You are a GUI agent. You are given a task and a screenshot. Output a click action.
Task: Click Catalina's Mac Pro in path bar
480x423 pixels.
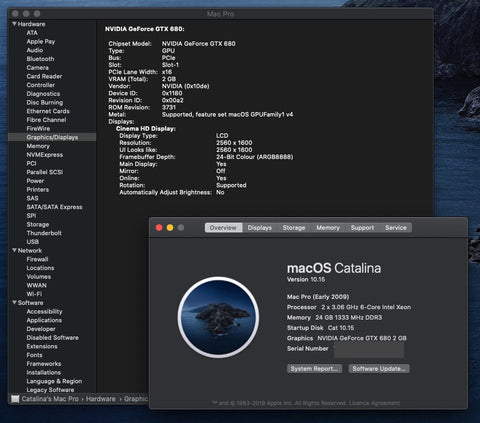coord(50,399)
